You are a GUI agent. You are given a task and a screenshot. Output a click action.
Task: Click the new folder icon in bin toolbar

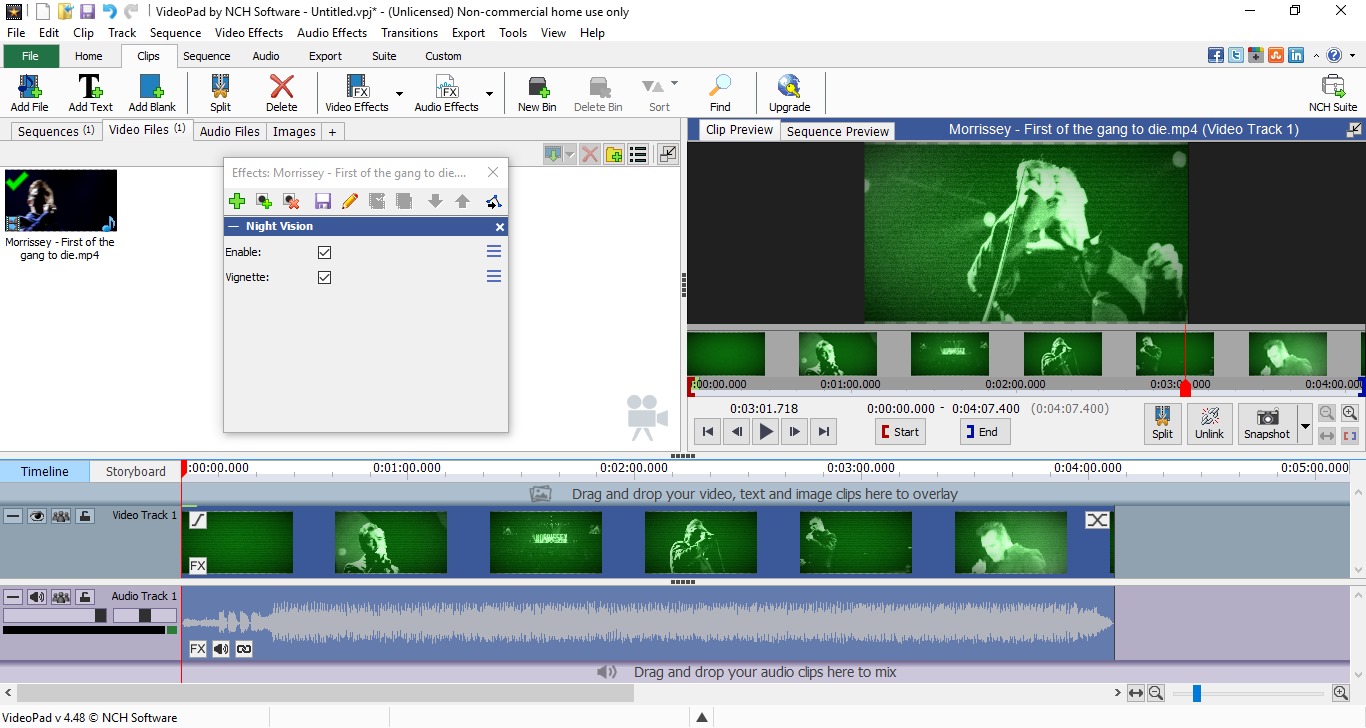pos(614,154)
